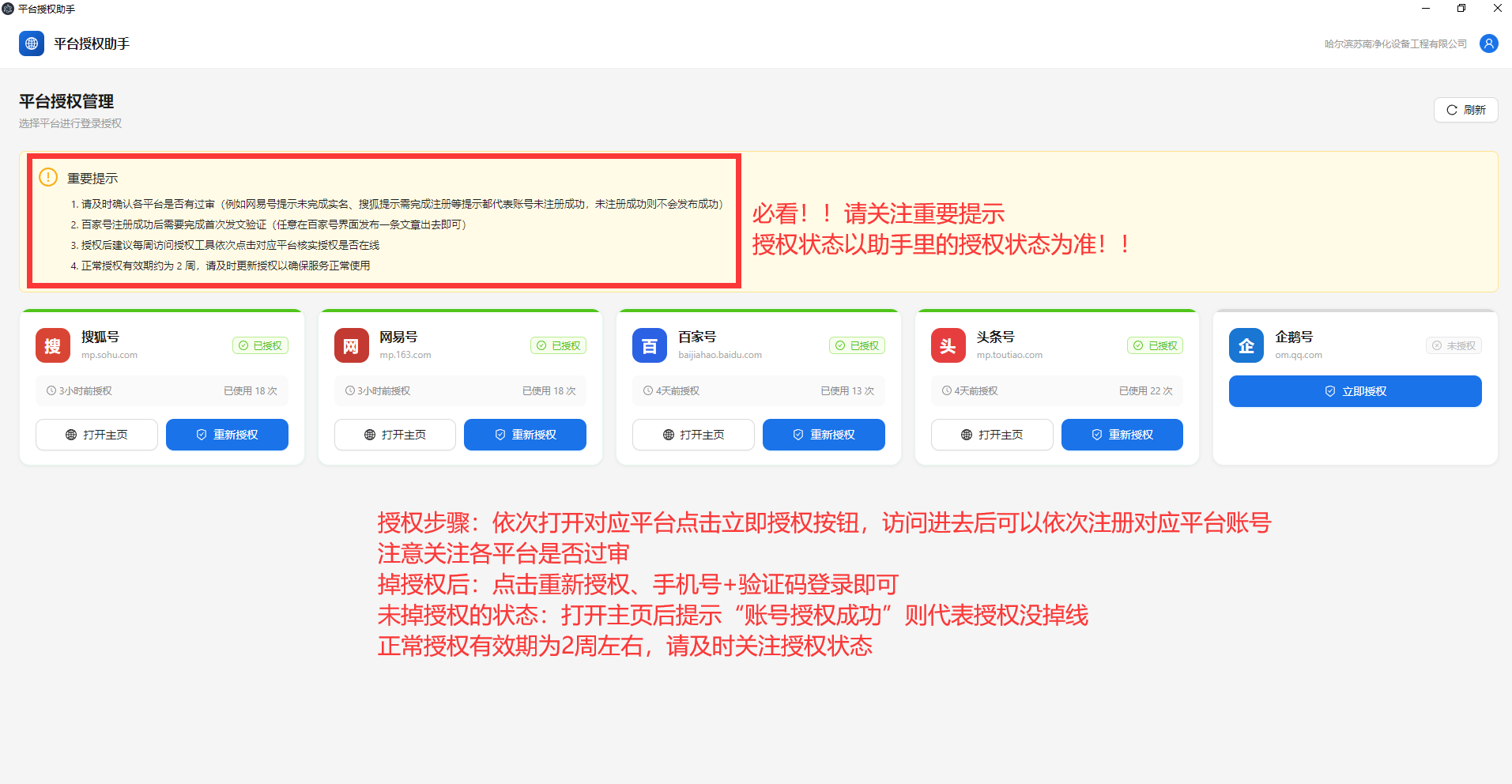The width and height of the screenshot is (1512, 784).
Task: Refresh the platform list with 刷新
Action: [1466, 110]
